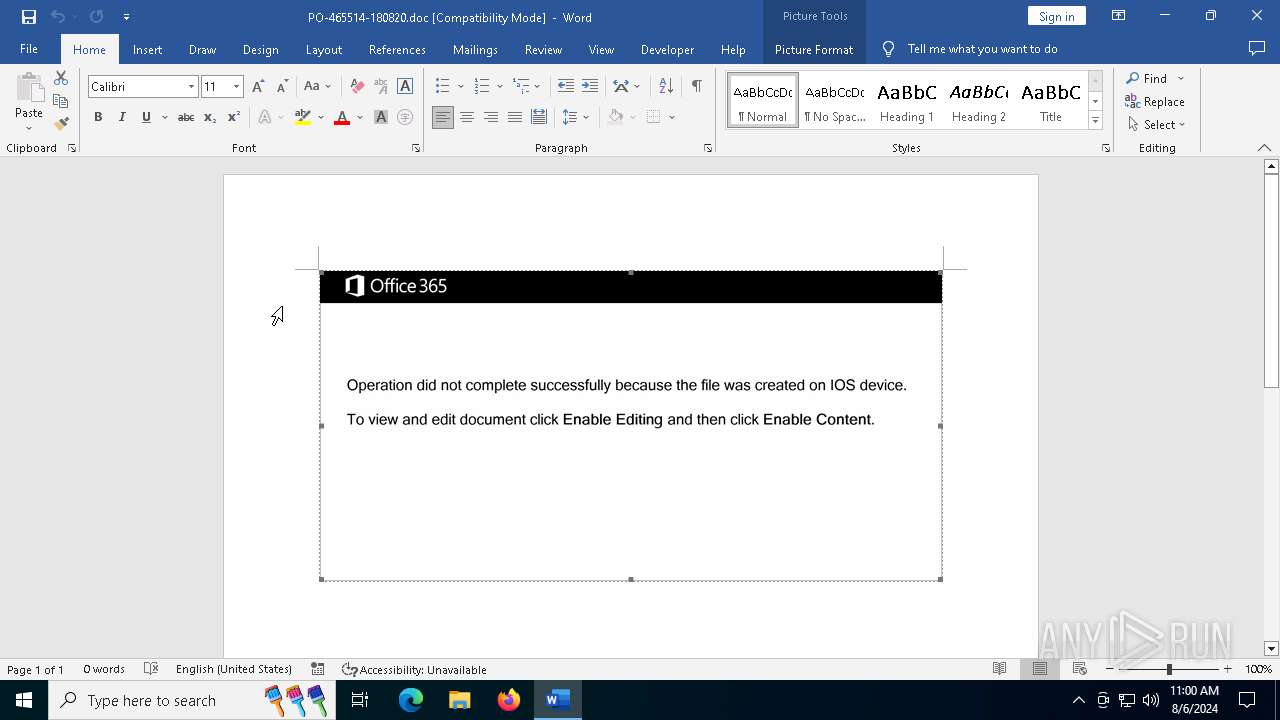Image resolution: width=1280 pixels, height=720 pixels.
Task: Open Task View on the taskbar
Action: click(360, 700)
